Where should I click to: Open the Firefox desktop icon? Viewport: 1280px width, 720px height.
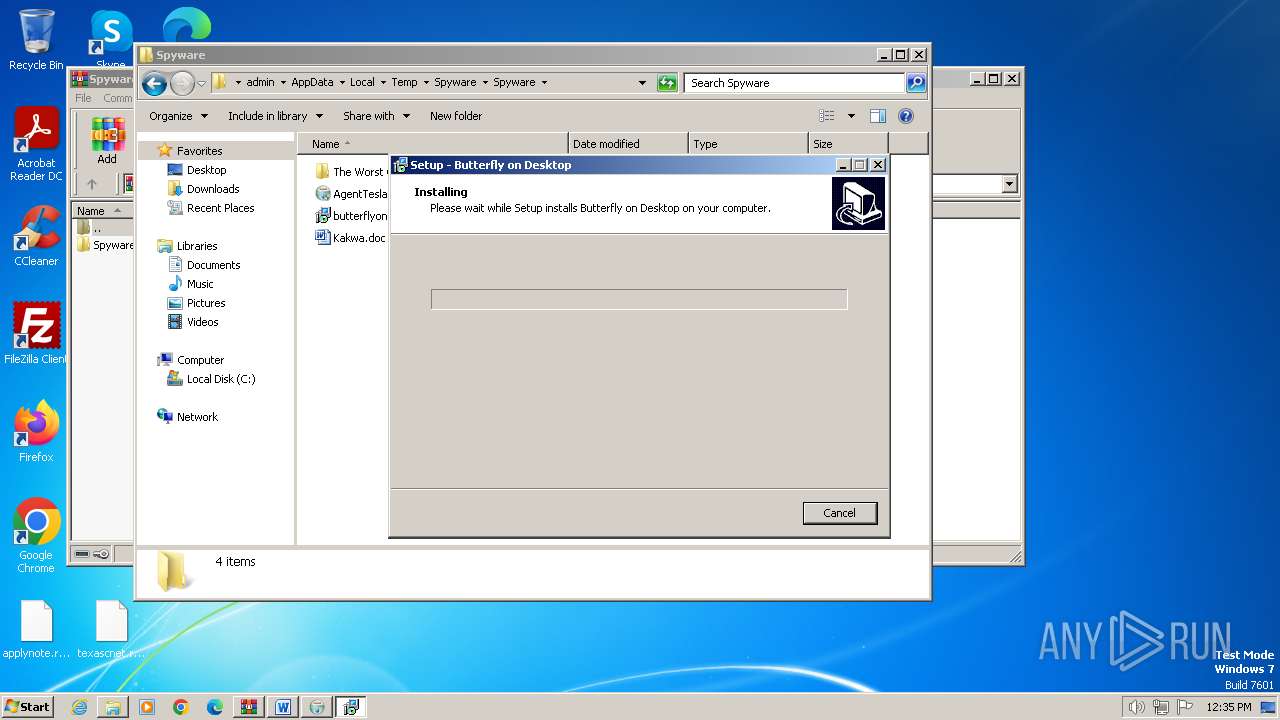coord(36,431)
